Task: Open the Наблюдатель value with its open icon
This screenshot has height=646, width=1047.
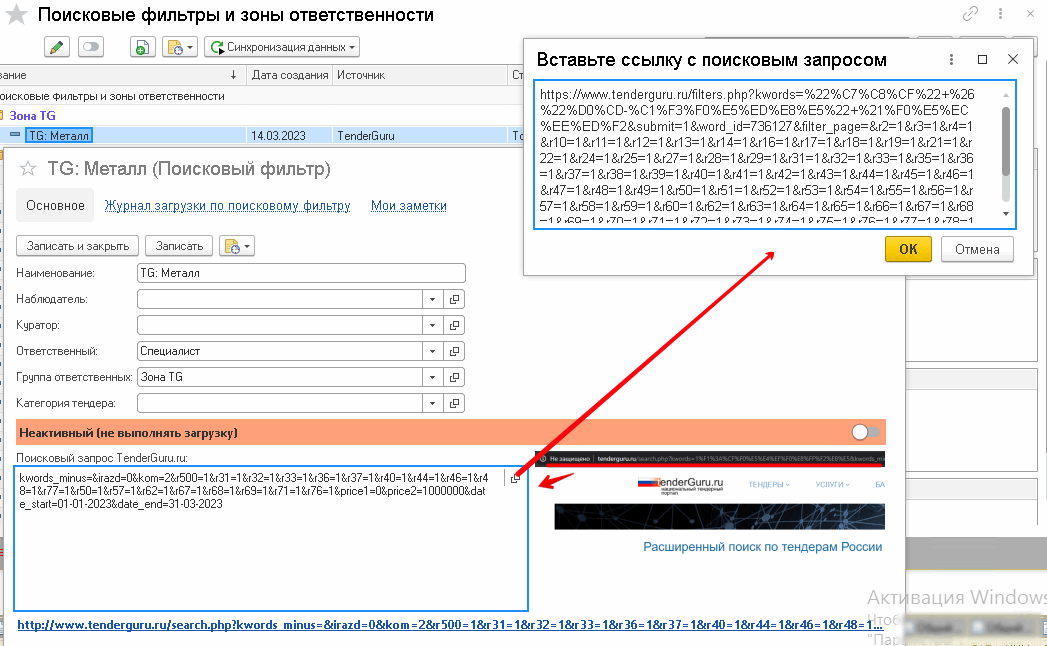Action: pos(454,299)
